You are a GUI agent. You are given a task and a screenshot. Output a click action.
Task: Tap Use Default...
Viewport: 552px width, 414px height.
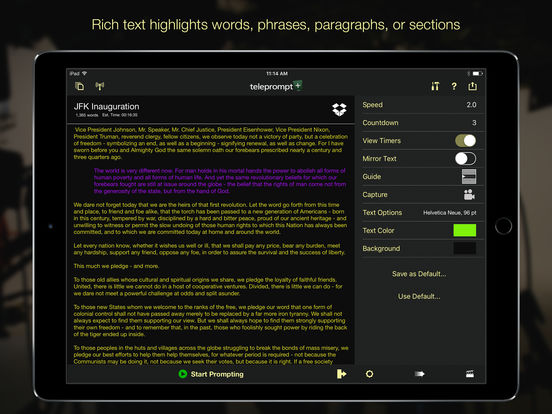click(419, 296)
